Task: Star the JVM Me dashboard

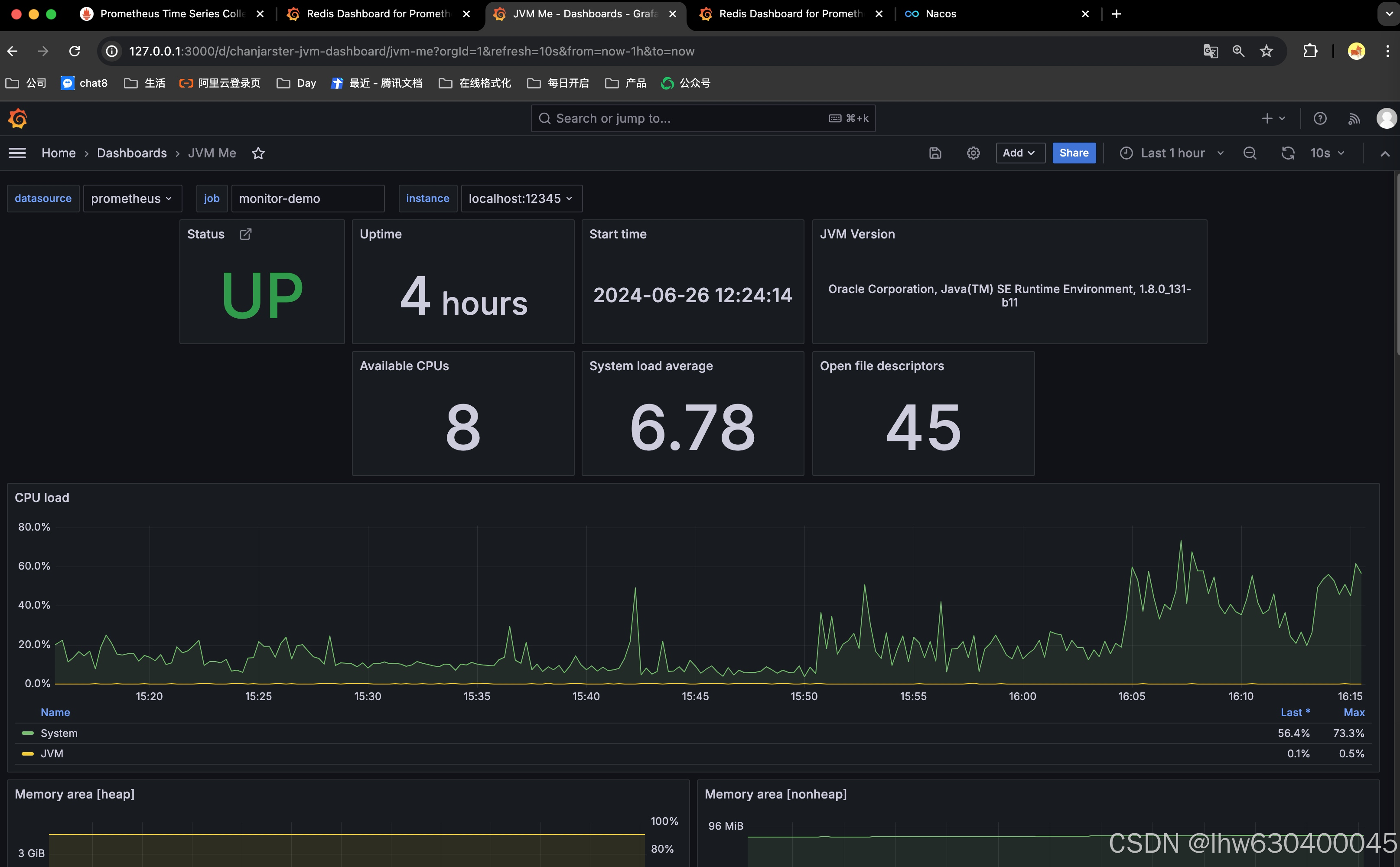Action: pos(259,153)
